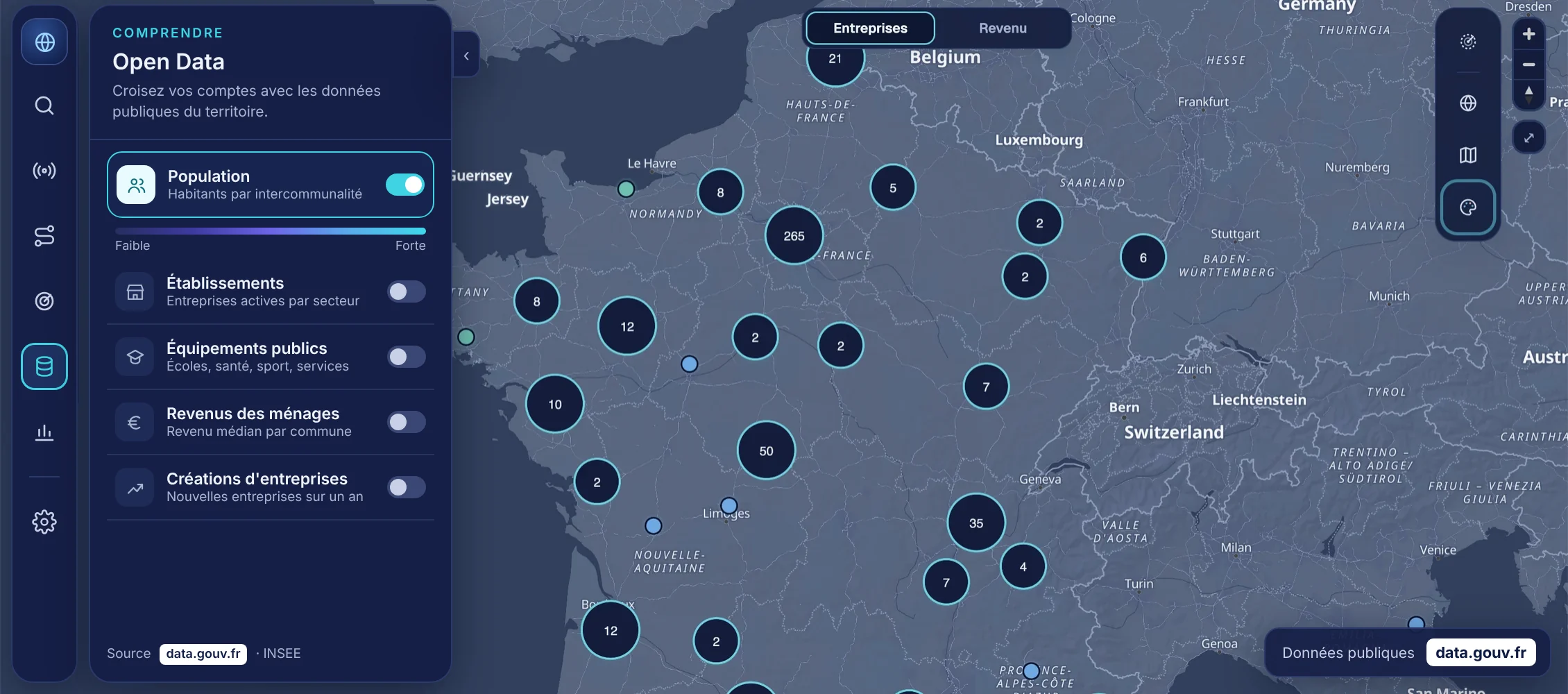This screenshot has width=1568, height=694.
Task: Select the blue marker at Limoges
Action: (x=728, y=505)
